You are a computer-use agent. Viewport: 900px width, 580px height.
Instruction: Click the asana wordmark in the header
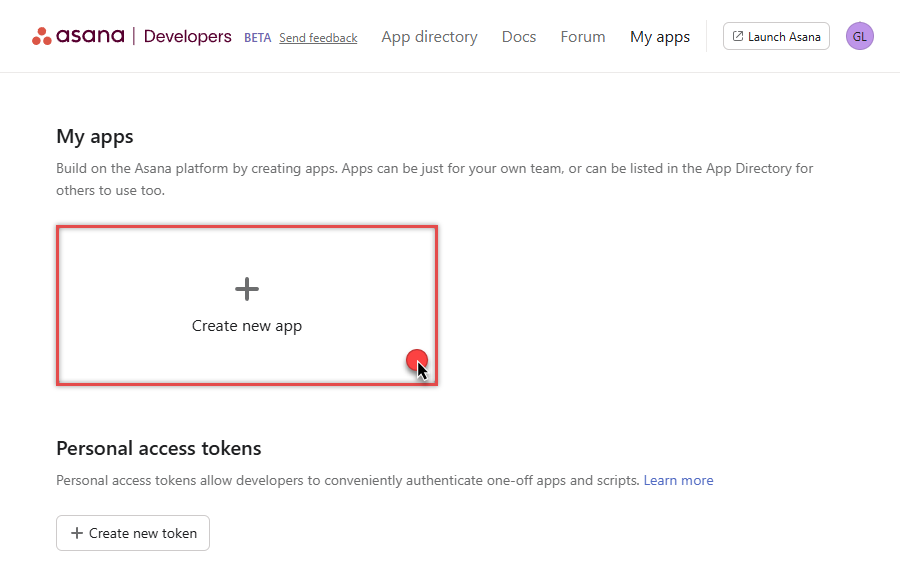pyautogui.click(x=90, y=36)
